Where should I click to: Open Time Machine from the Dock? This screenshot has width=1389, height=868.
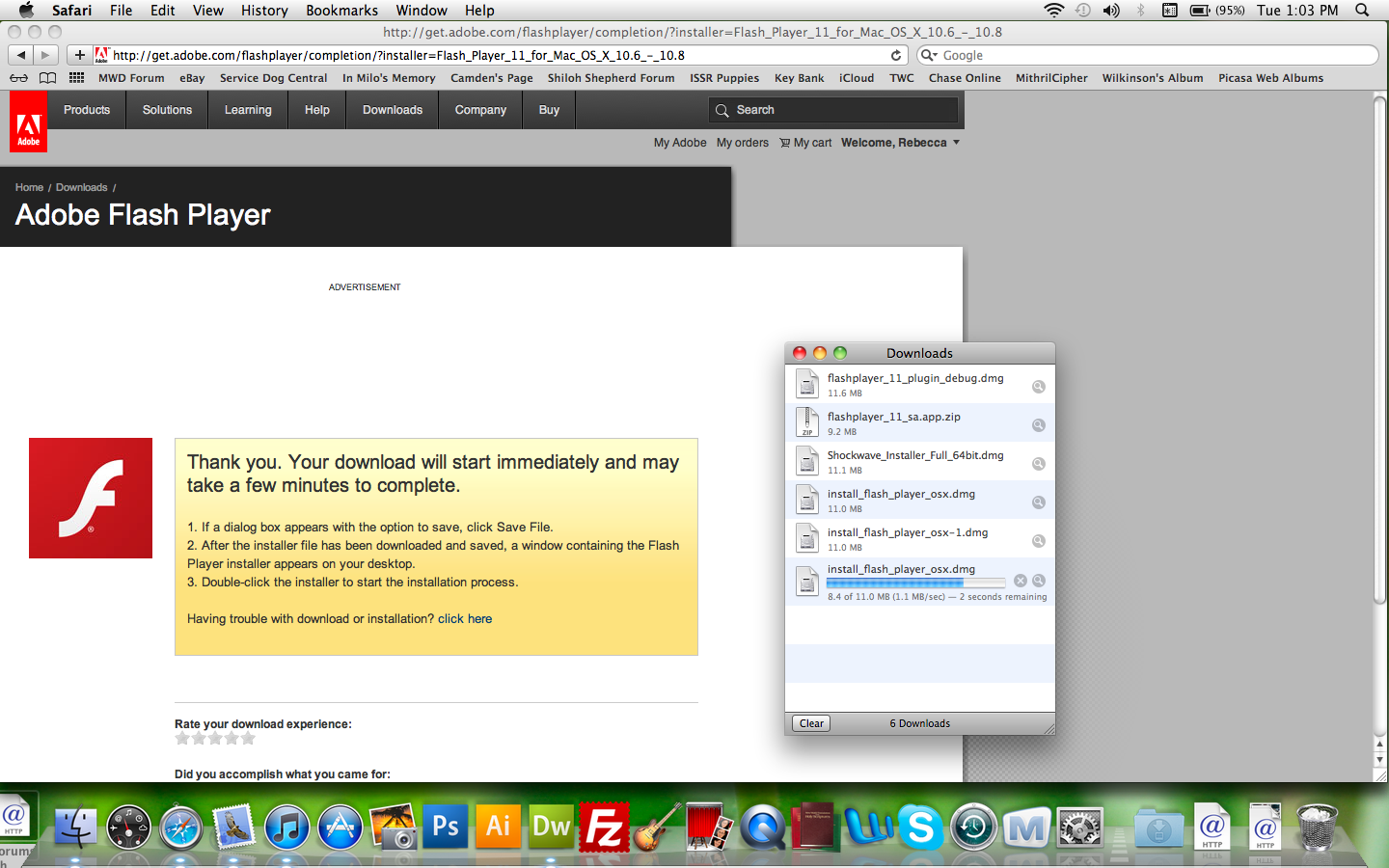click(974, 827)
